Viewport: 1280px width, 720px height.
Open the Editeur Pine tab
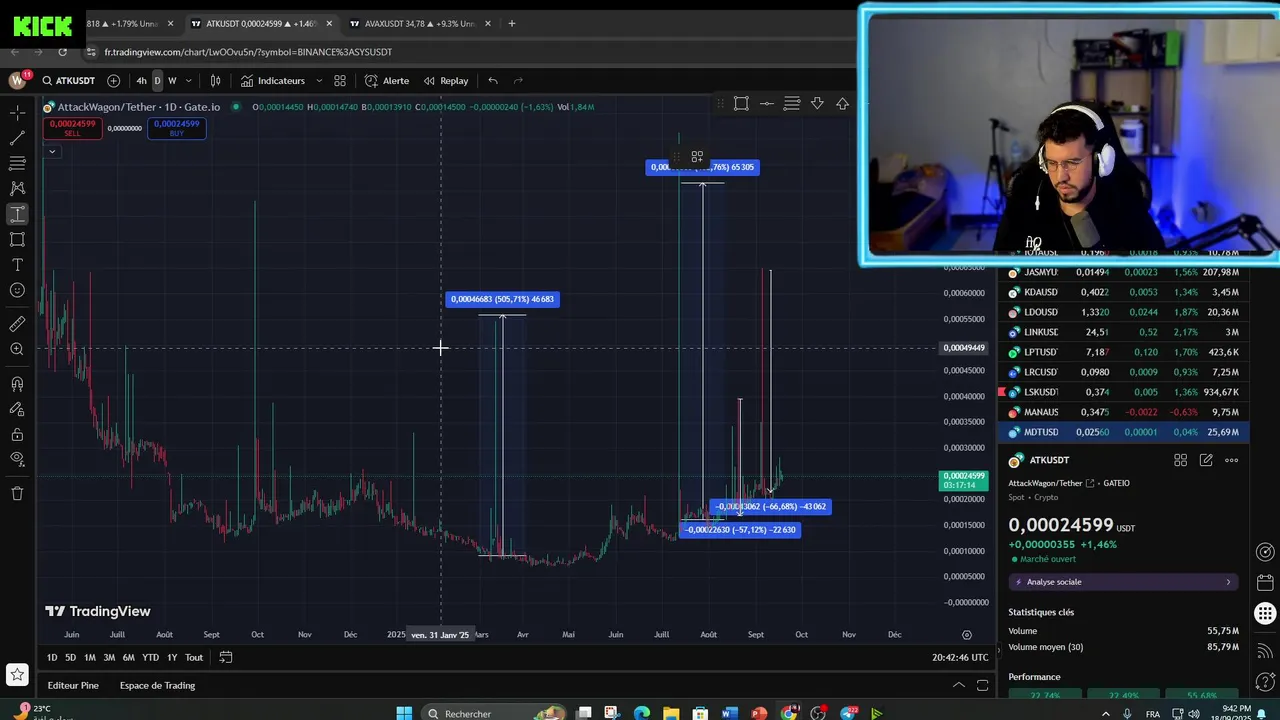pos(73,685)
